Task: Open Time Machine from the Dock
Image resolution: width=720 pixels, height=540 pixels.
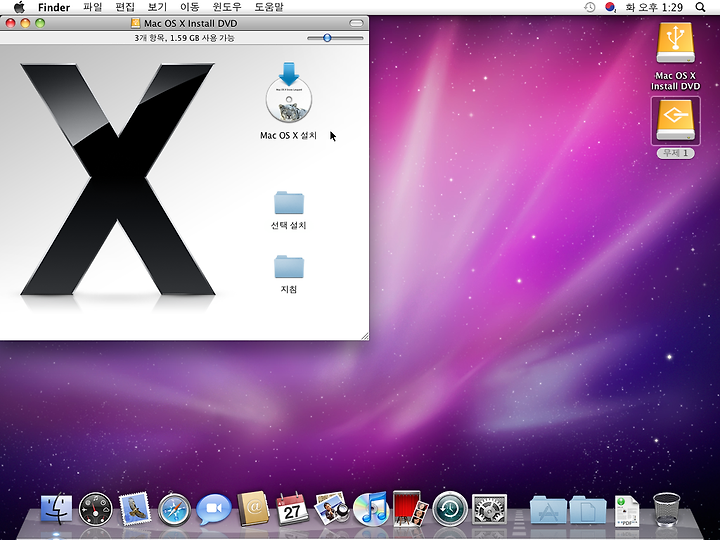Action: tap(450, 509)
